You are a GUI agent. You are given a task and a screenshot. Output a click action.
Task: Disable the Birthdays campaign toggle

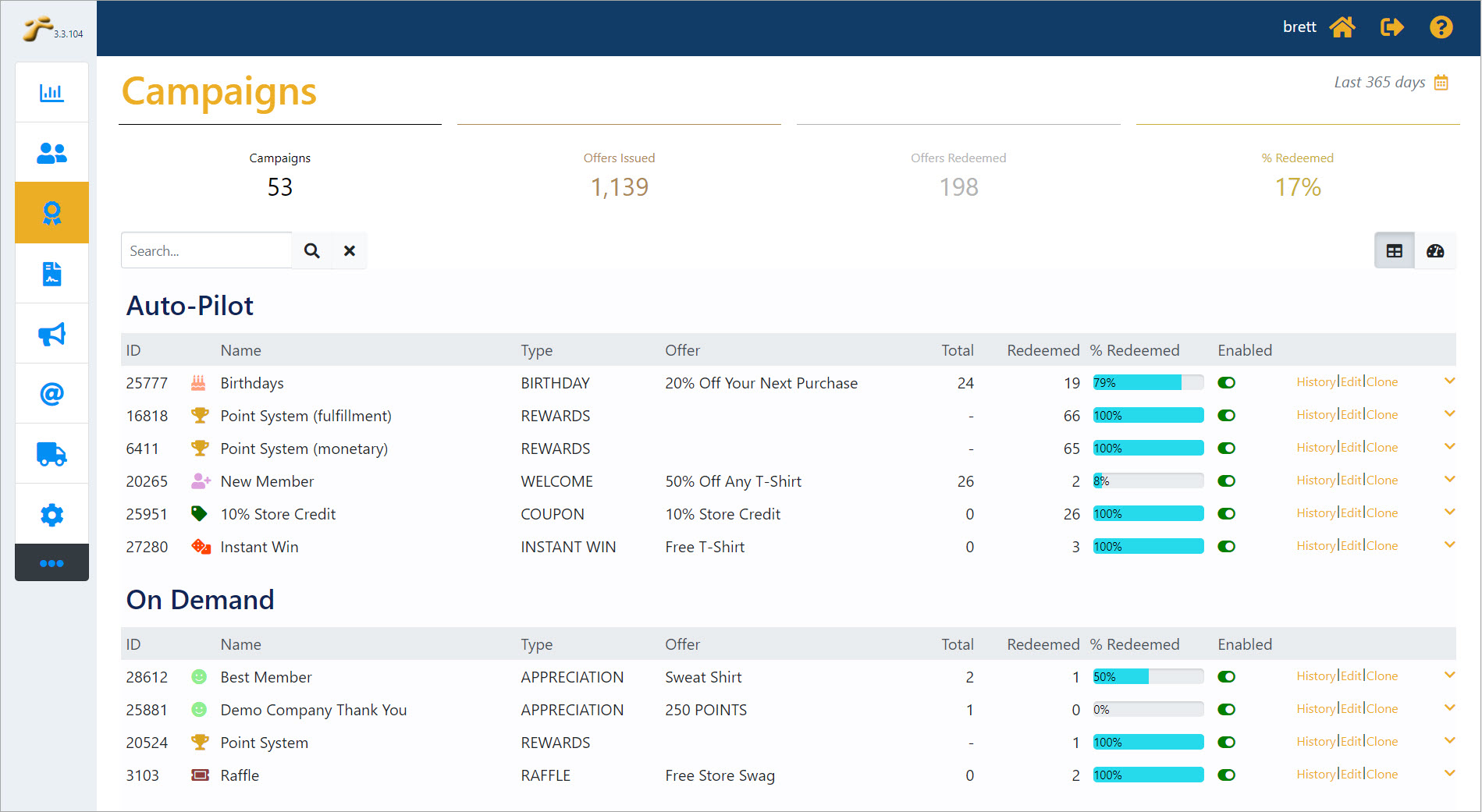1226,383
